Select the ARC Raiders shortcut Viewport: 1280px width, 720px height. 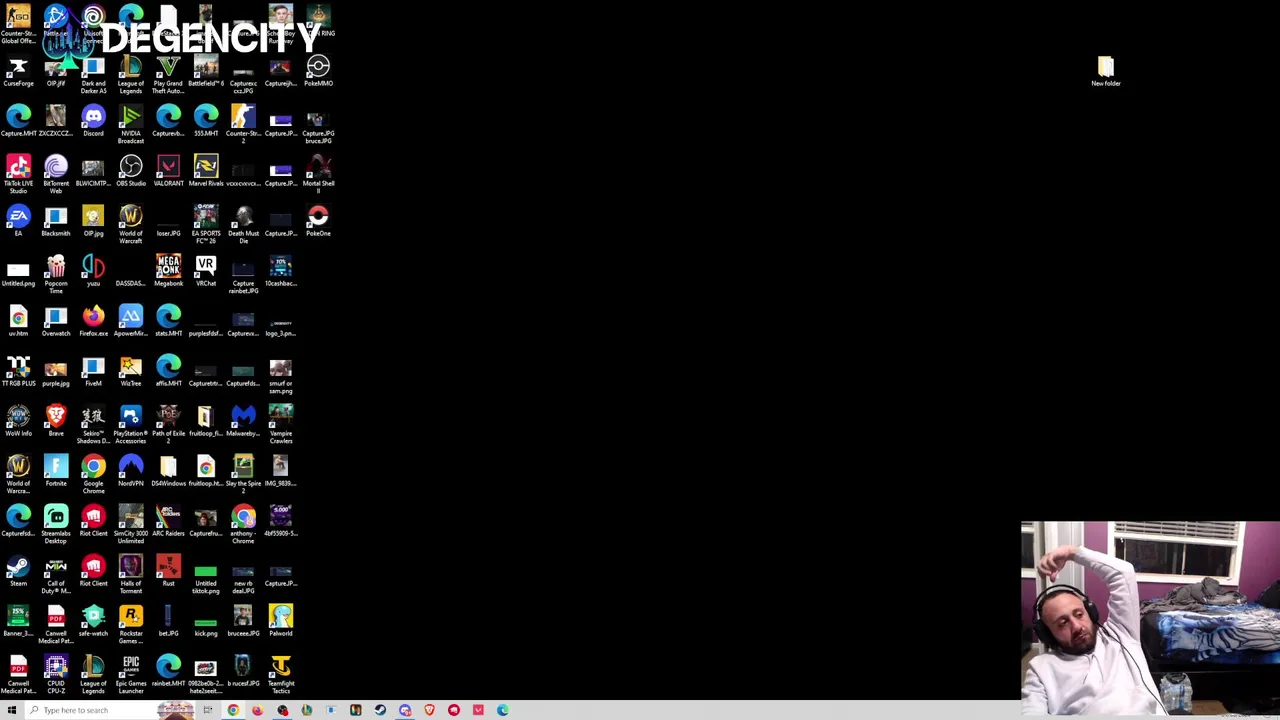[x=168, y=520]
